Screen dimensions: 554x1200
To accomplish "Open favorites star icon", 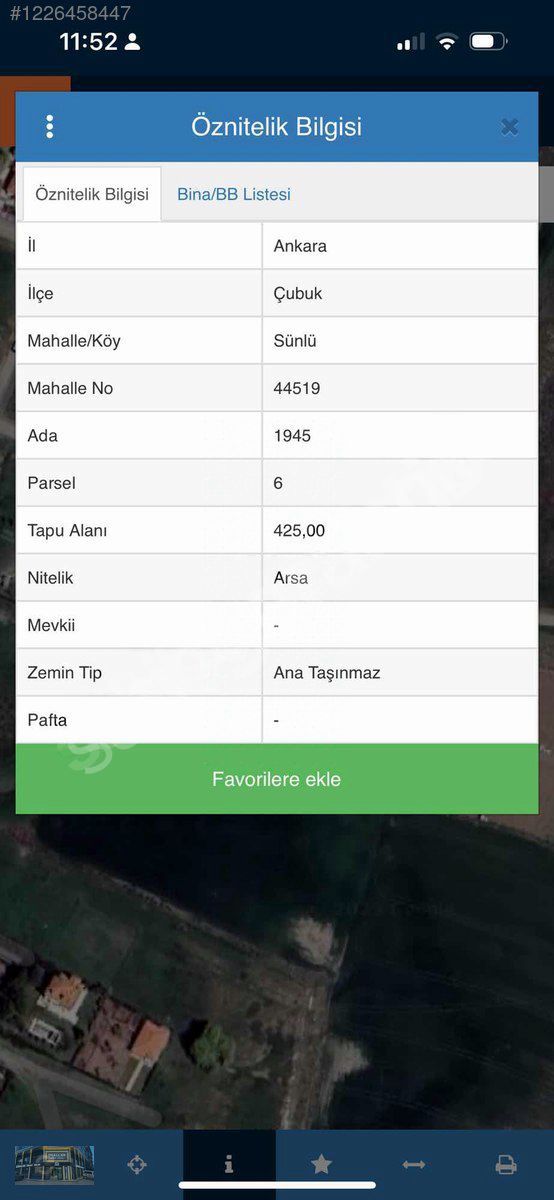I will click(321, 1164).
